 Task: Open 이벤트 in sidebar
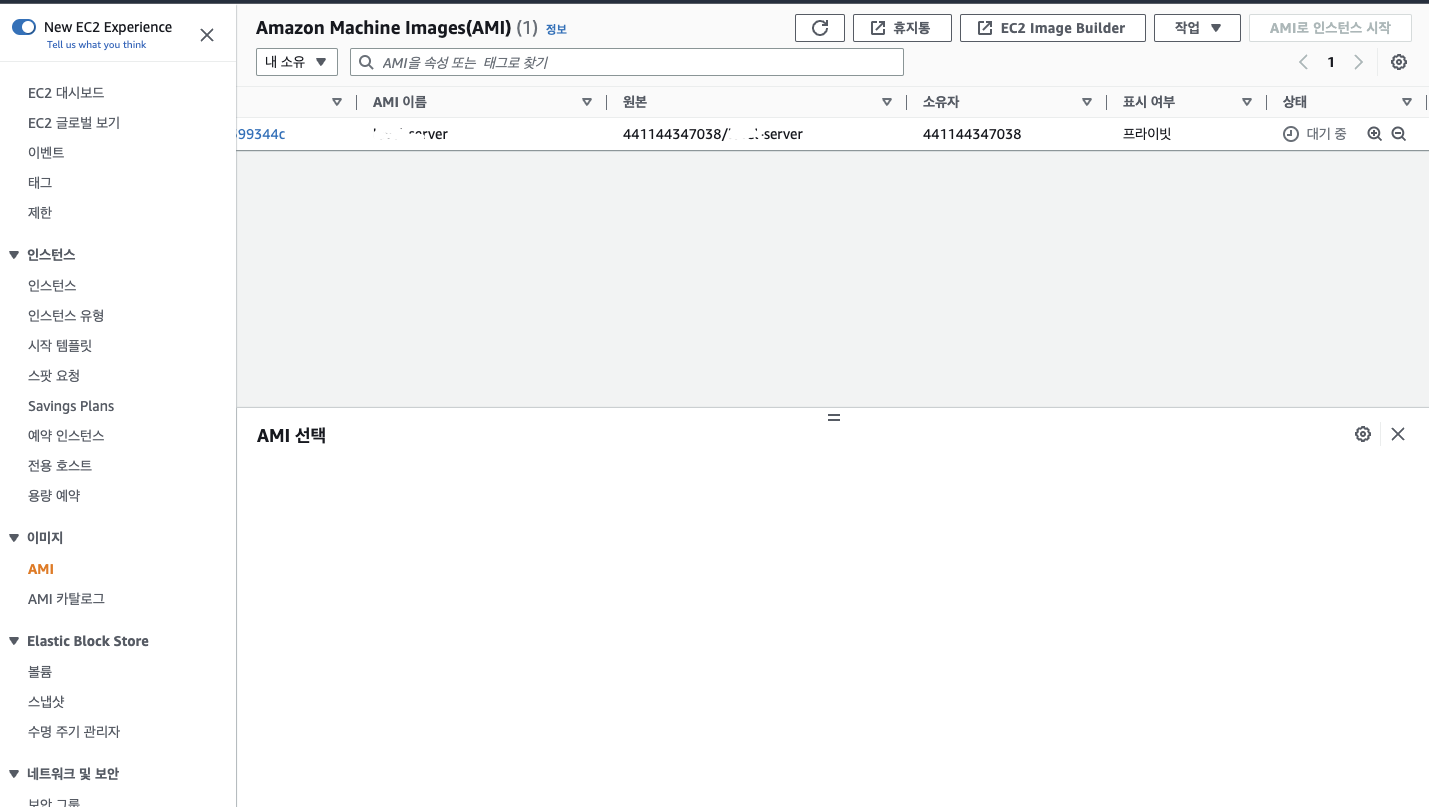click(x=46, y=153)
